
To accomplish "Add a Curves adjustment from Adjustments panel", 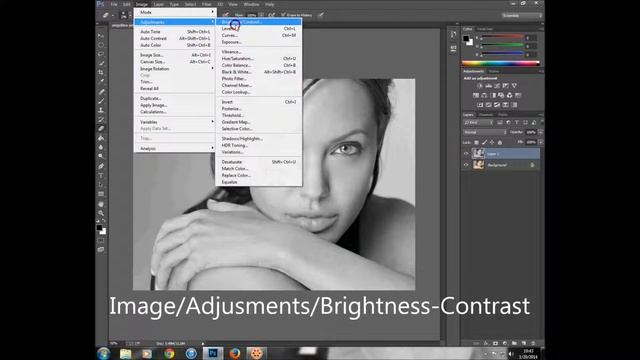I will coord(497,86).
